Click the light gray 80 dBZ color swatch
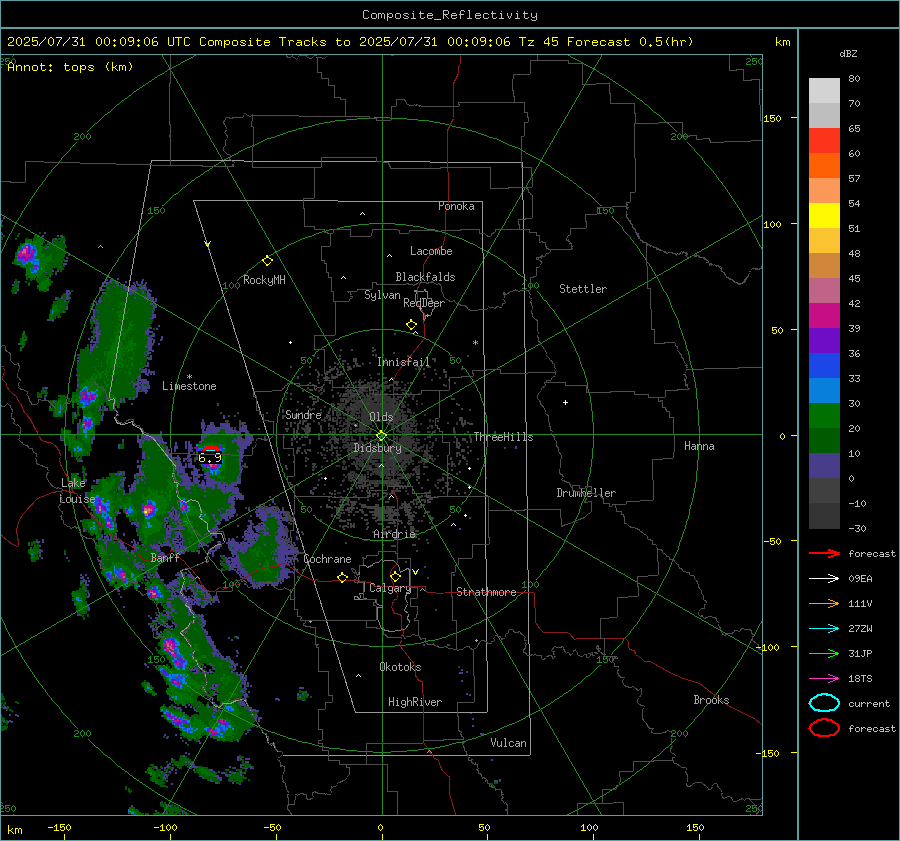Image resolution: width=900 pixels, height=841 pixels. coord(824,91)
